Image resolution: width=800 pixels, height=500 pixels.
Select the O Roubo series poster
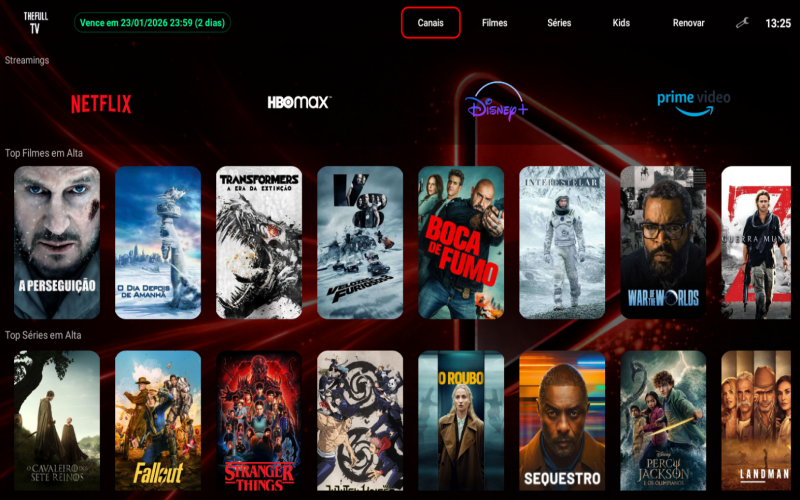coord(461,420)
